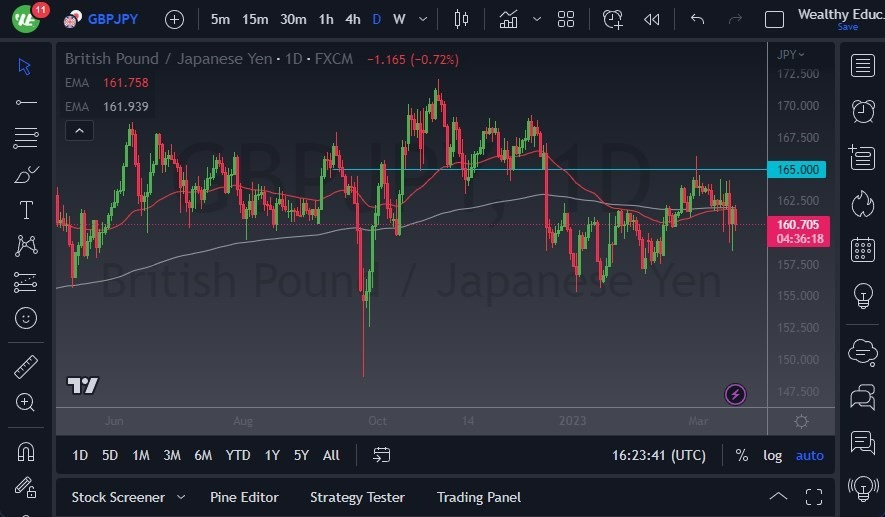Open candlestick chart type selector
This screenshot has width=885, height=517.
pos(461,20)
